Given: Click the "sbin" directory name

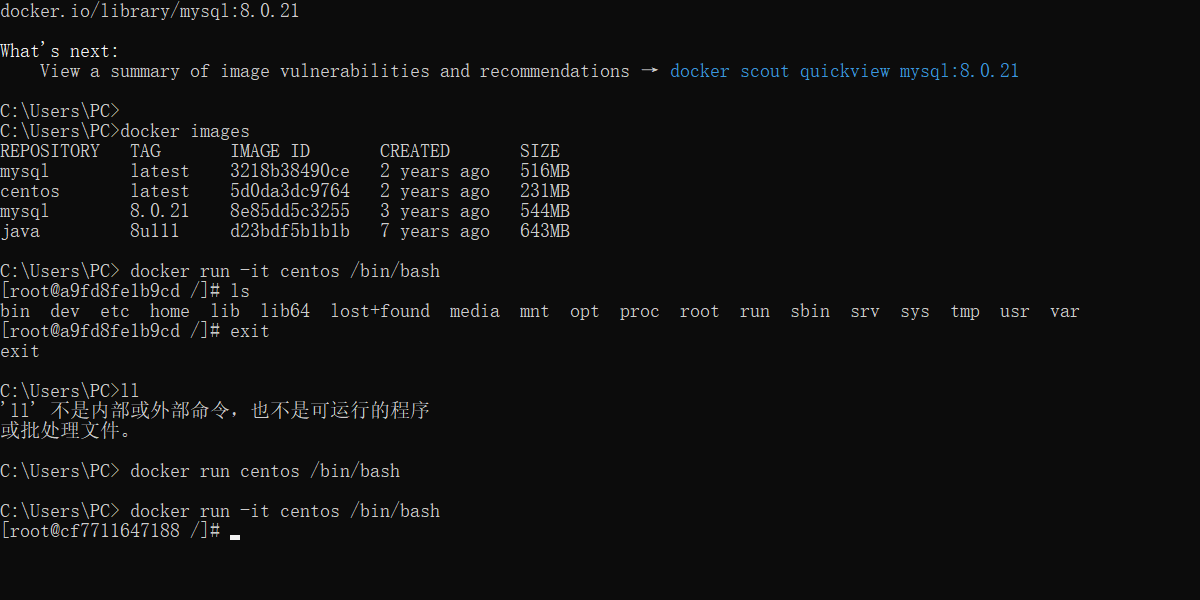Looking at the screenshot, I should coord(810,311).
